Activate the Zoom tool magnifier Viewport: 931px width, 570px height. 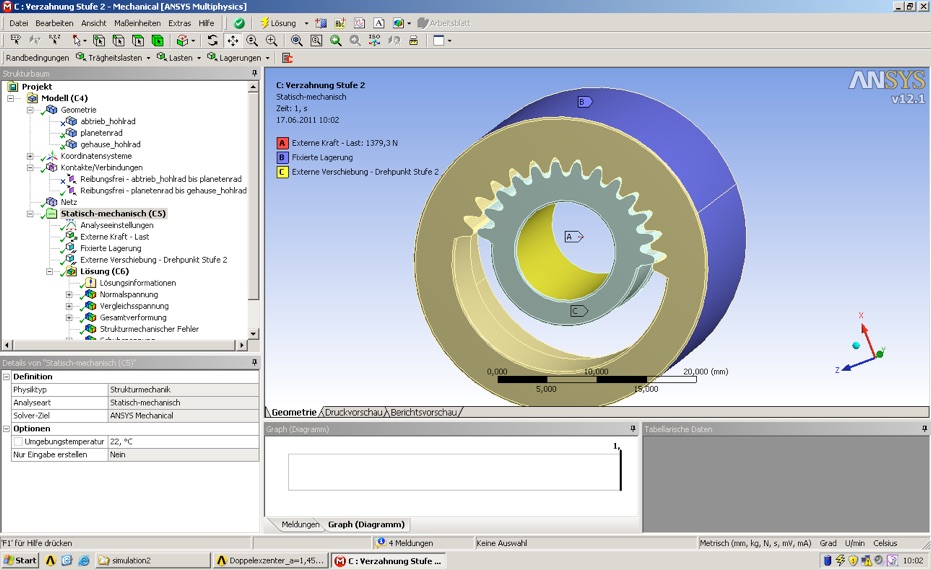(x=252, y=40)
